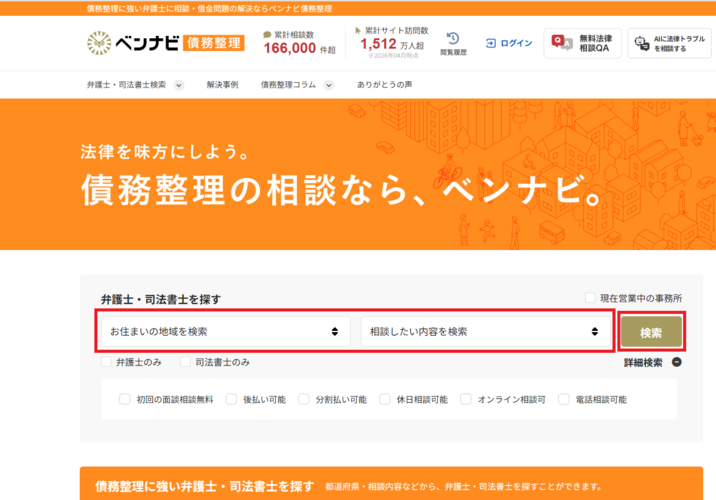The width and height of the screenshot is (716, 500).
Task: Enable the 司法書士のみ checkbox
Action: pos(185,362)
